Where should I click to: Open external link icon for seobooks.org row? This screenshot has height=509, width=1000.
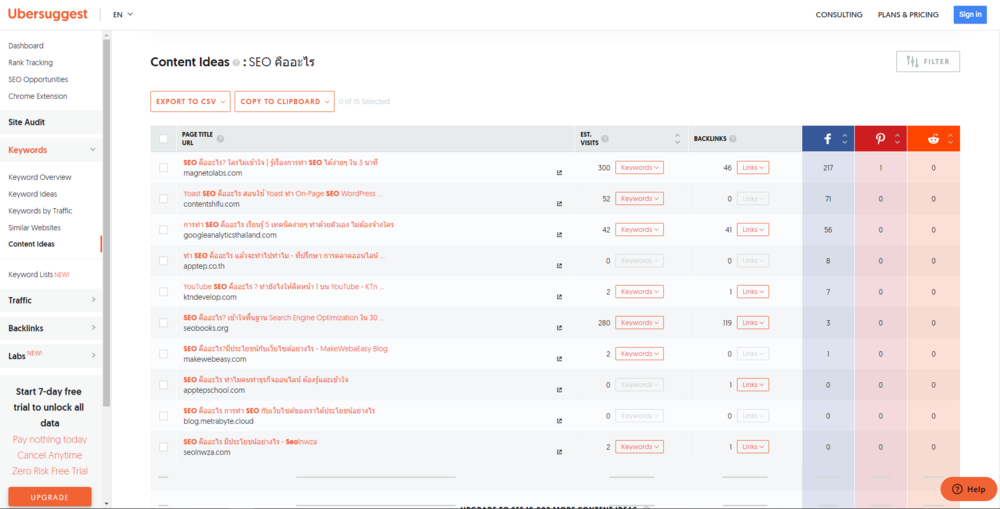(559, 328)
